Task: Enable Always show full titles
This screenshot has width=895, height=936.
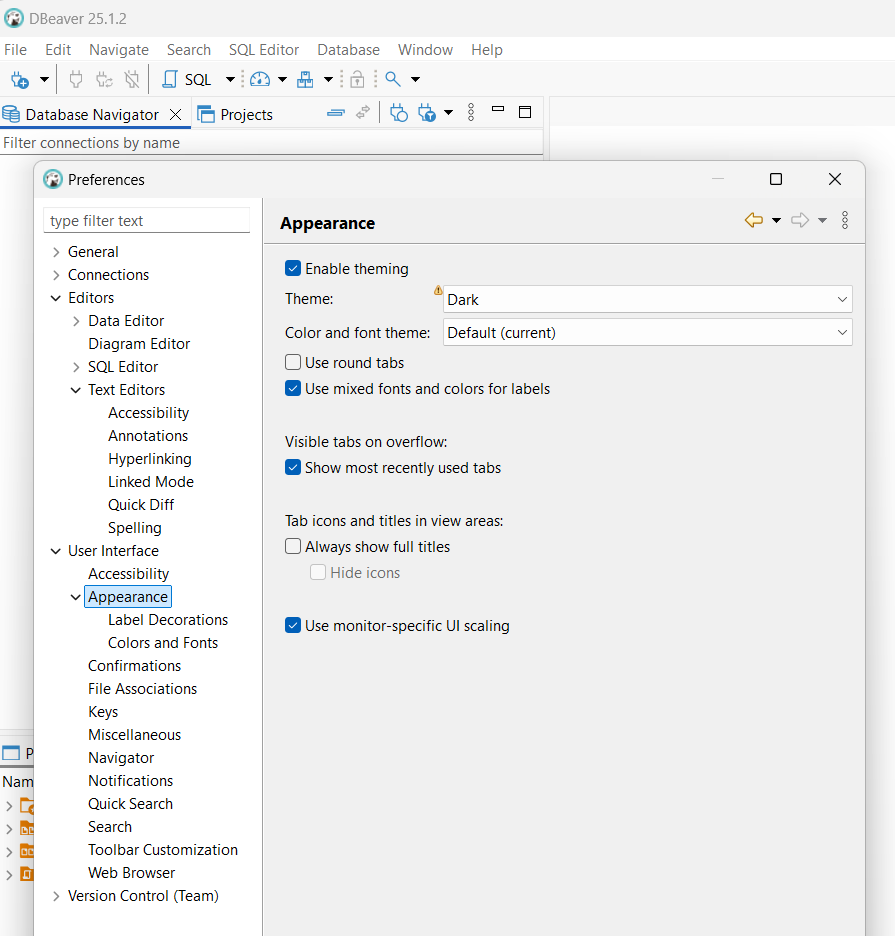Action: pyautogui.click(x=293, y=546)
